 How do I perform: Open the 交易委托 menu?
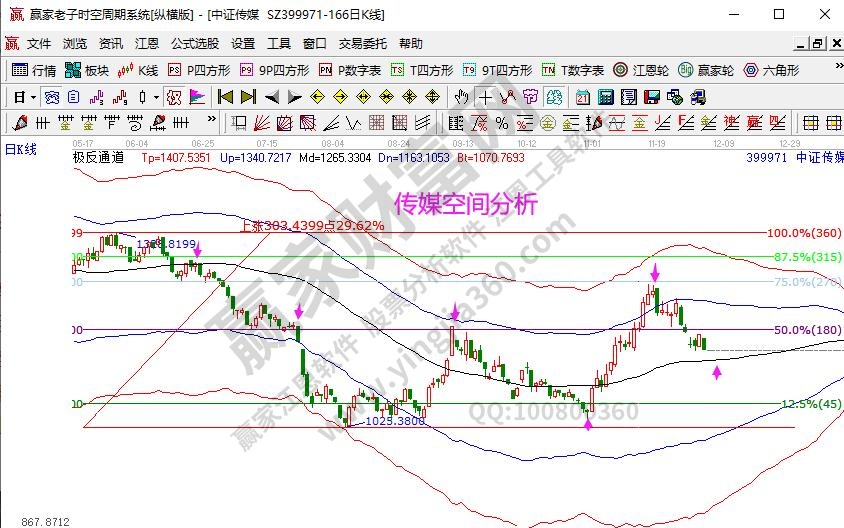tap(360, 44)
